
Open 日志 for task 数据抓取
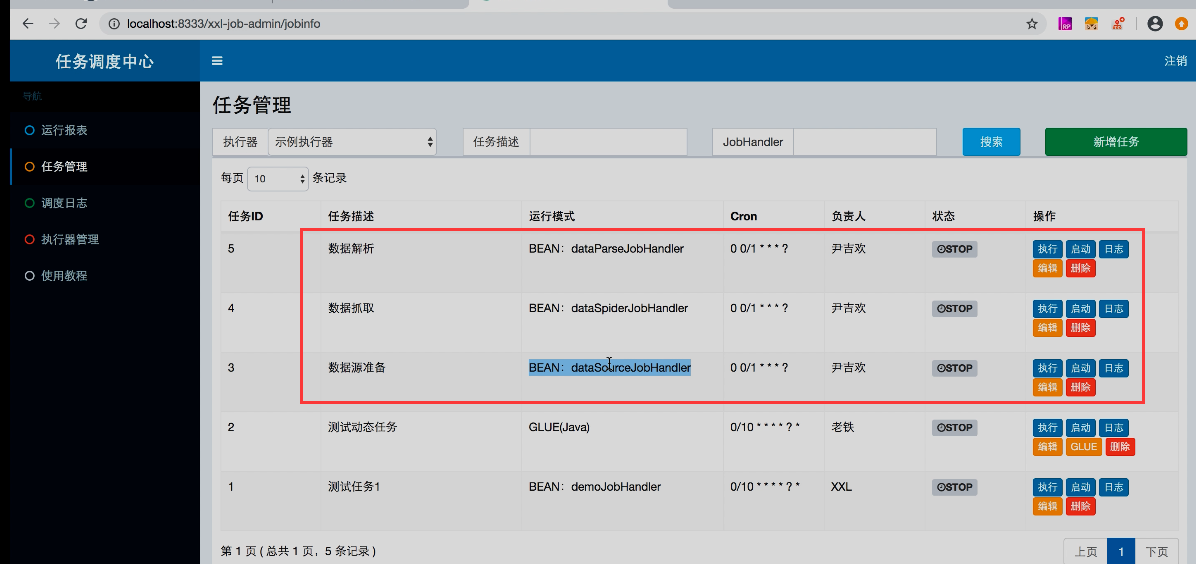[x=1114, y=308]
